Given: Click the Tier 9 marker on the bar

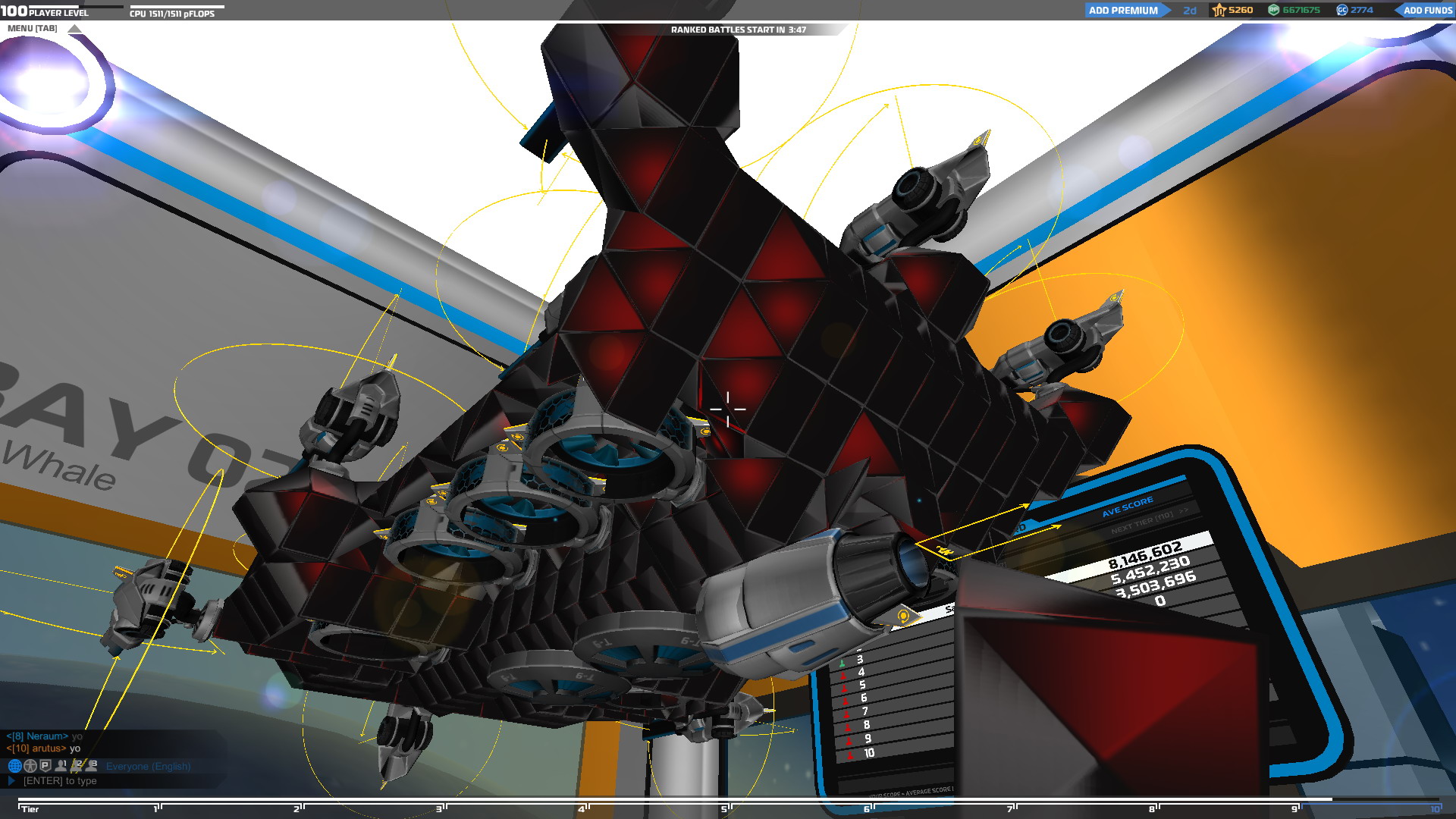Looking at the screenshot, I should 1296,809.
